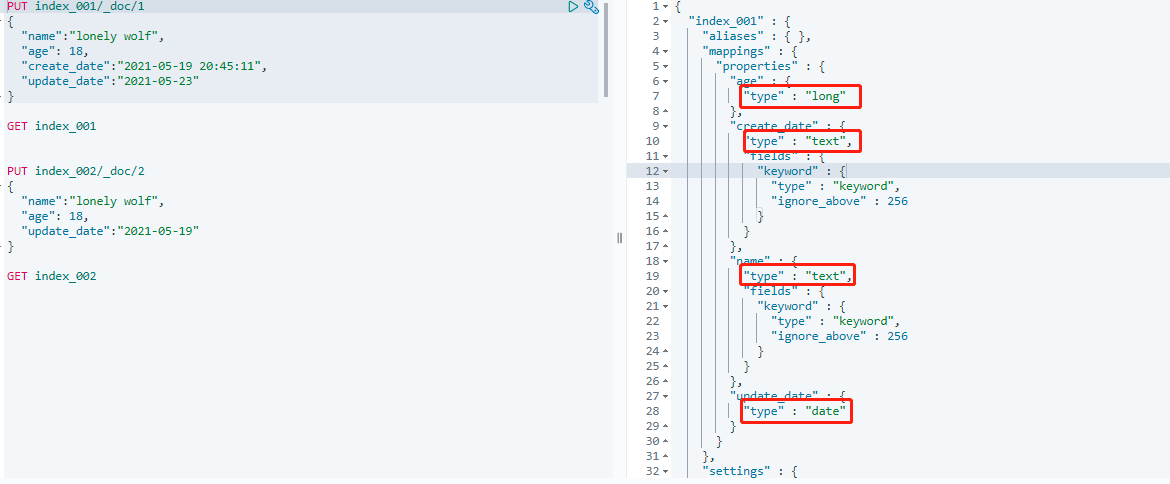Screen dimensions: 1170x484
Task: Click "age": 18 in the first request
Action: coord(54,51)
